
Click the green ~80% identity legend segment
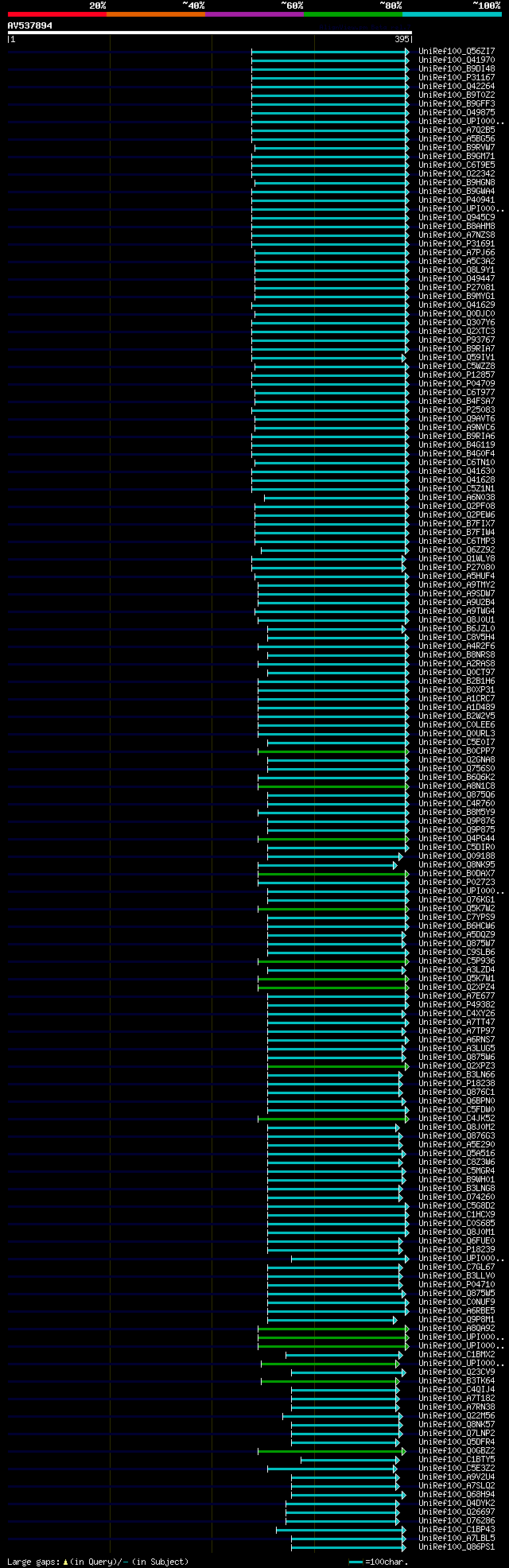click(x=353, y=14)
